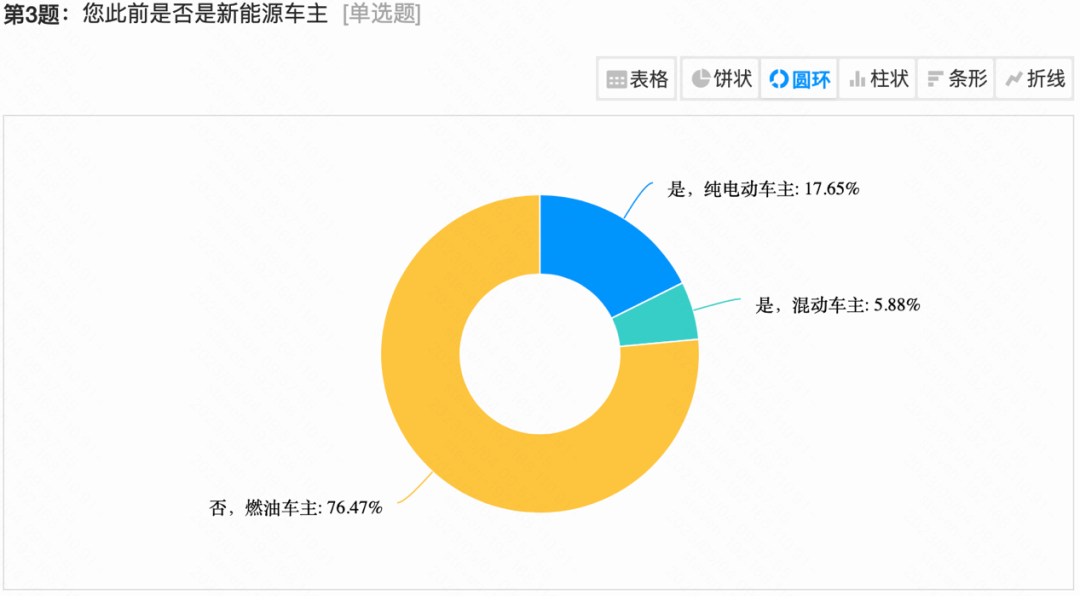Click the table grid icon
The image size is (1080, 596).
click(616, 79)
